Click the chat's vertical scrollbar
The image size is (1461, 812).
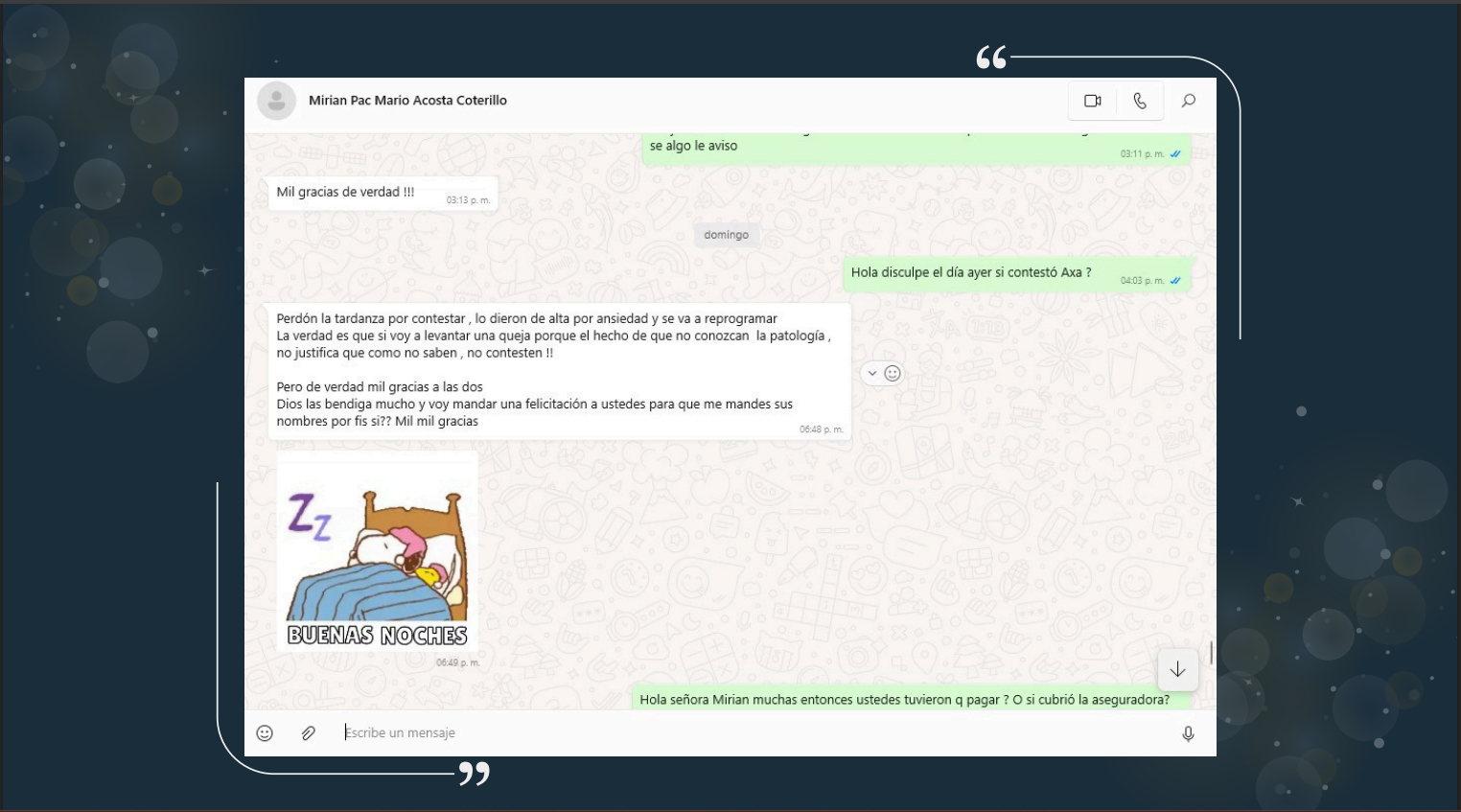coord(1212,652)
